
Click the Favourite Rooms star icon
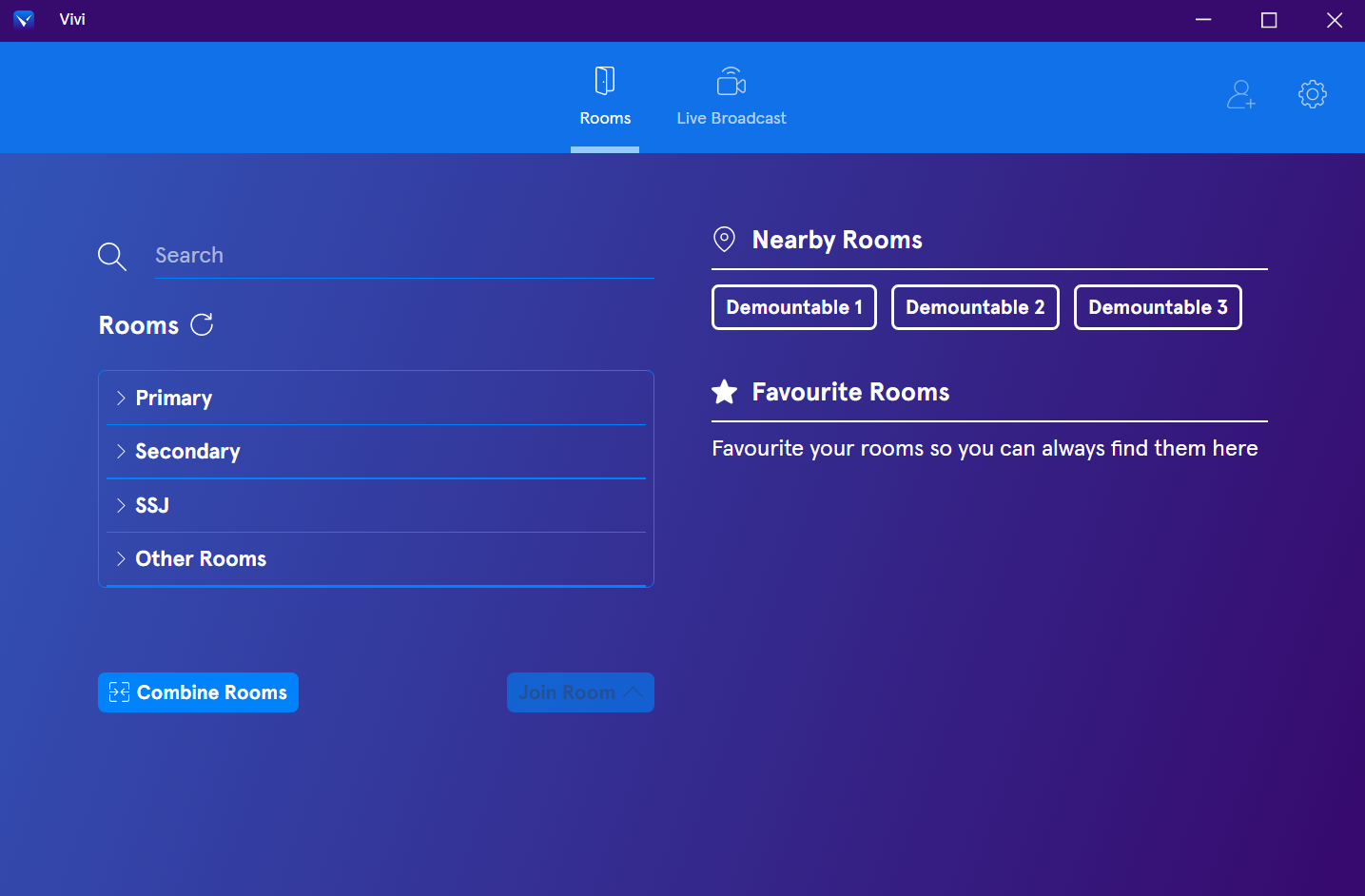(724, 392)
